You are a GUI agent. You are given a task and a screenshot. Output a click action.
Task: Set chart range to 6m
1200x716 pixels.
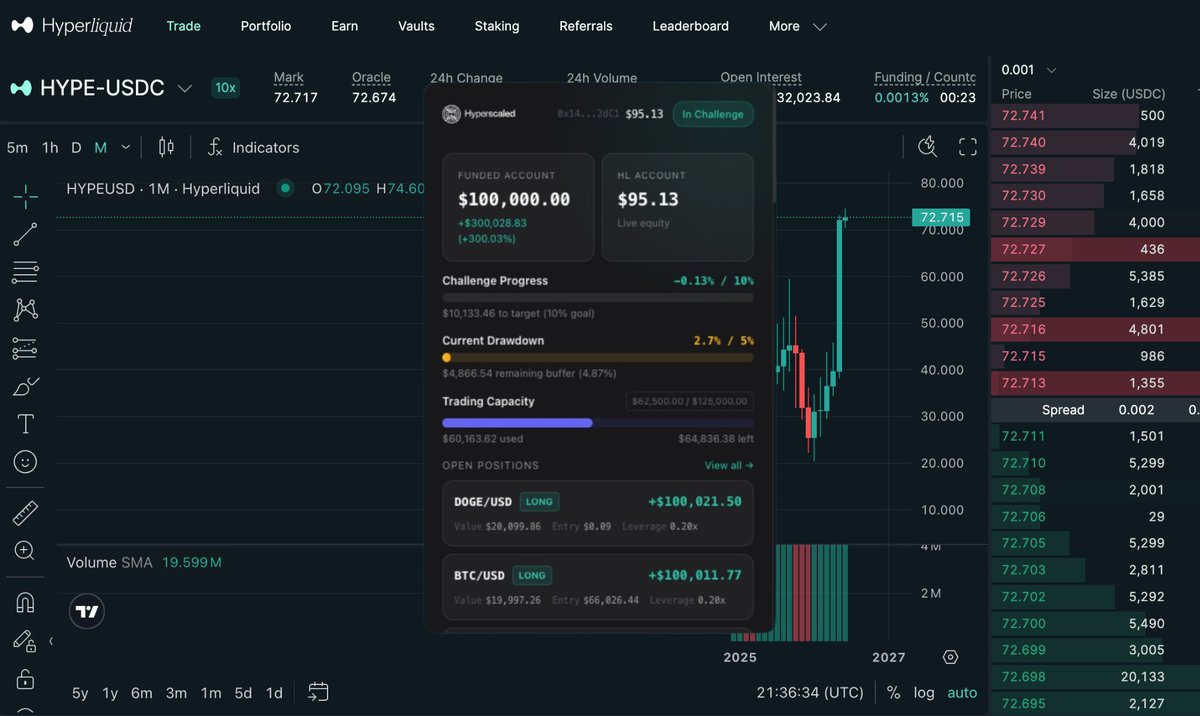click(142, 693)
